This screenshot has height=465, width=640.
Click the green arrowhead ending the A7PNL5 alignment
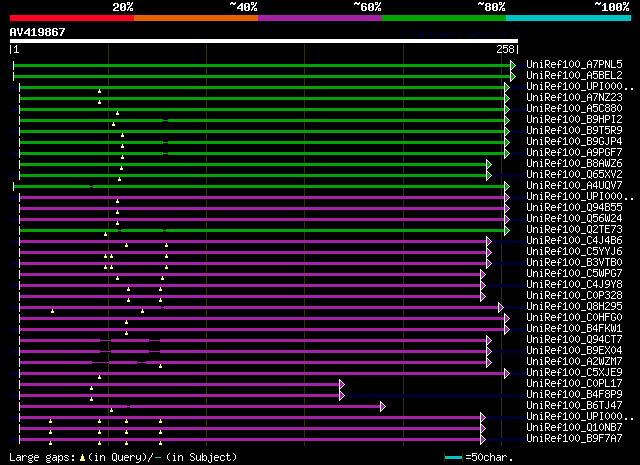tap(513, 65)
